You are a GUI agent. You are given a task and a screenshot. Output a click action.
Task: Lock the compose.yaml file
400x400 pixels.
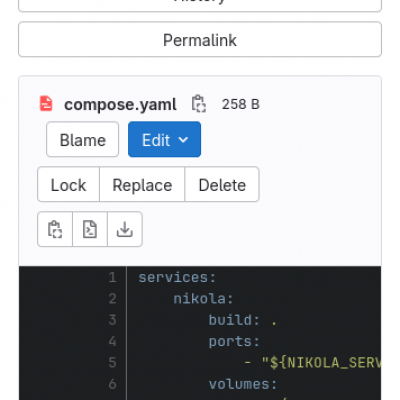[x=69, y=184]
